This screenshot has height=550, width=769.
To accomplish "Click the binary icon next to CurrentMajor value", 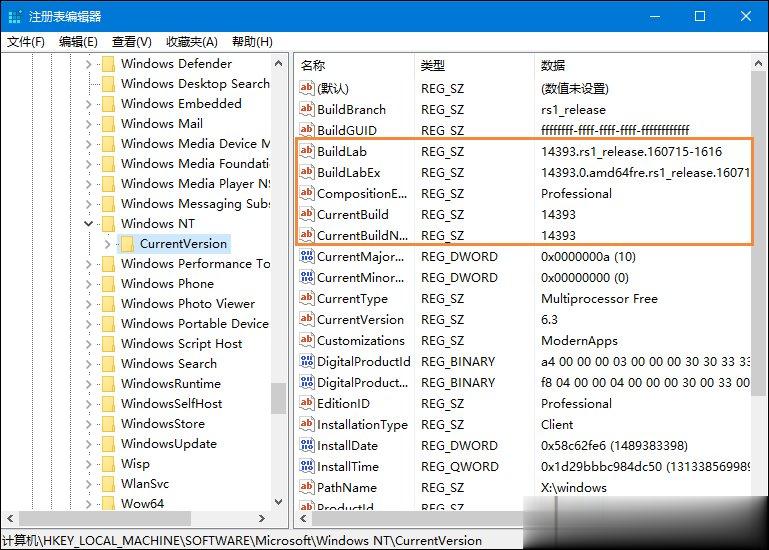I will [x=307, y=256].
